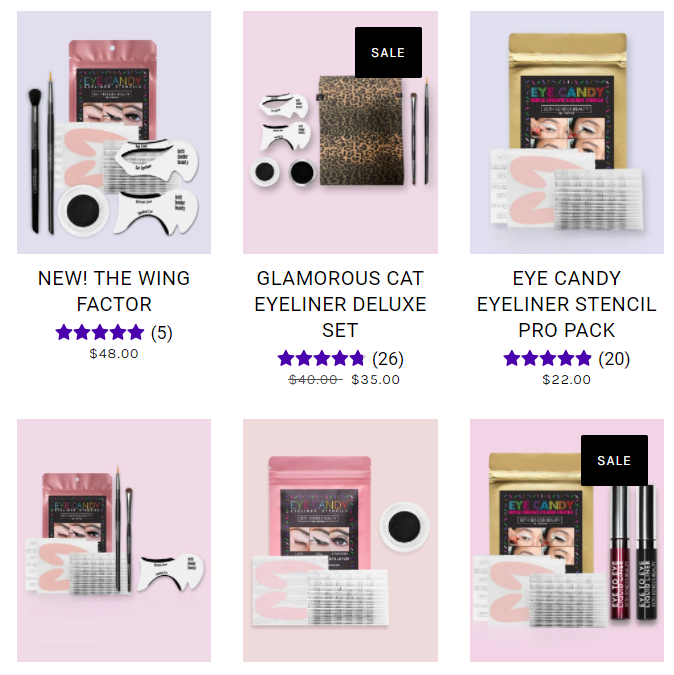Screen dimensions: 674x675
Task: Click the Glamorous Cat star rating icons
Action: point(321,359)
